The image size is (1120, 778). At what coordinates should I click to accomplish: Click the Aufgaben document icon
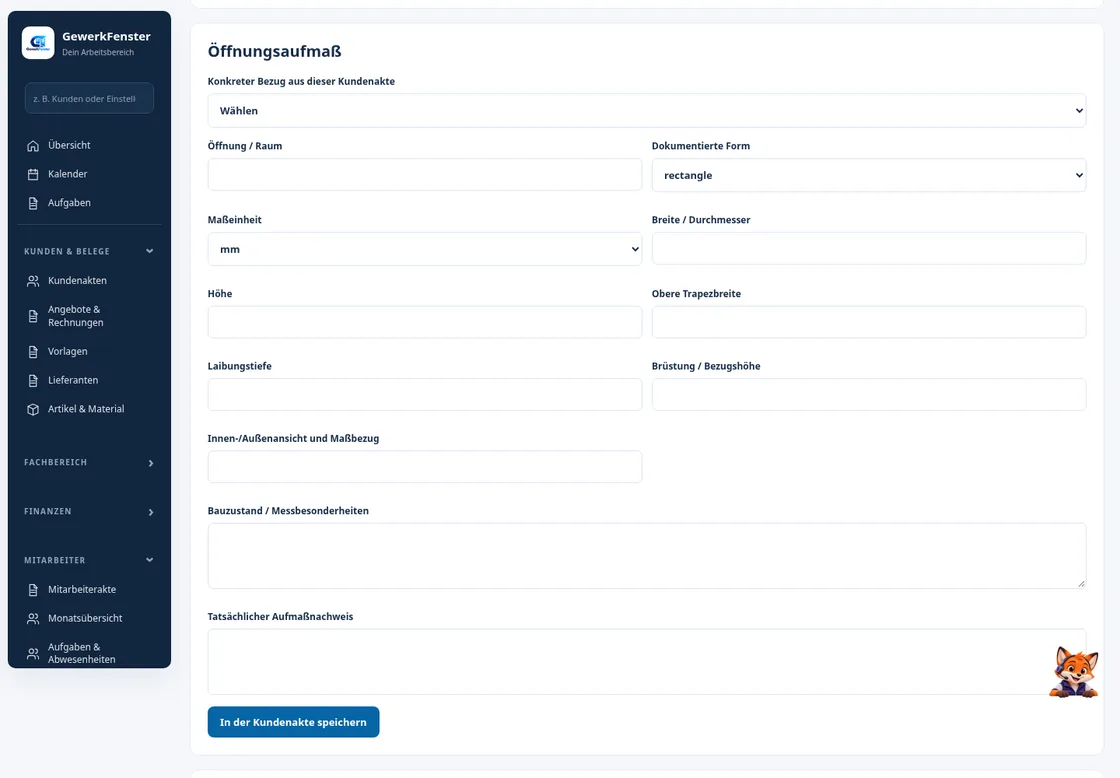click(x=33, y=204)
